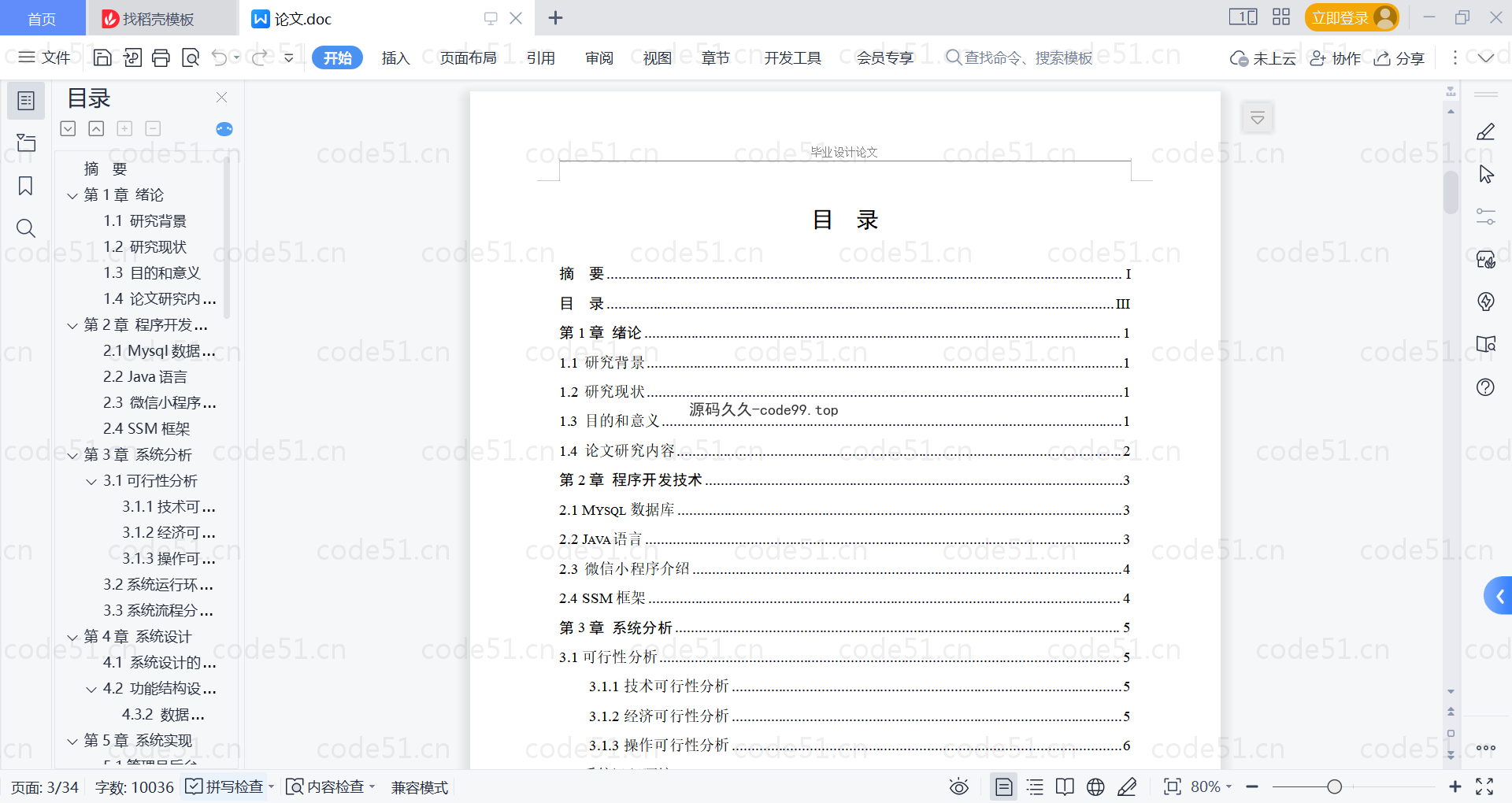The width and height of the screenshot is (1512, 803).
Task: Collapse 3.1 可行性分析 tree node
Action: click(x=91, y=481)
